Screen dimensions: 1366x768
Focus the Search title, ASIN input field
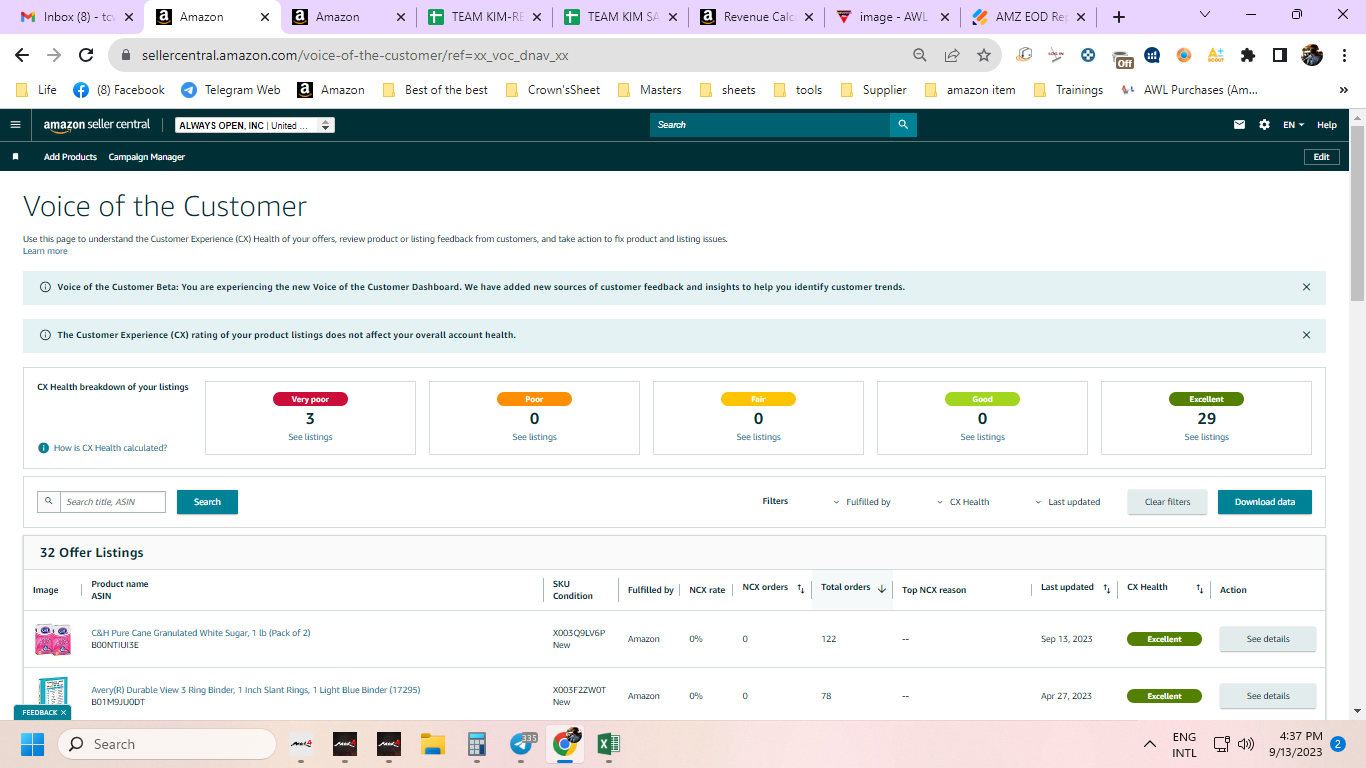[112, 502]
